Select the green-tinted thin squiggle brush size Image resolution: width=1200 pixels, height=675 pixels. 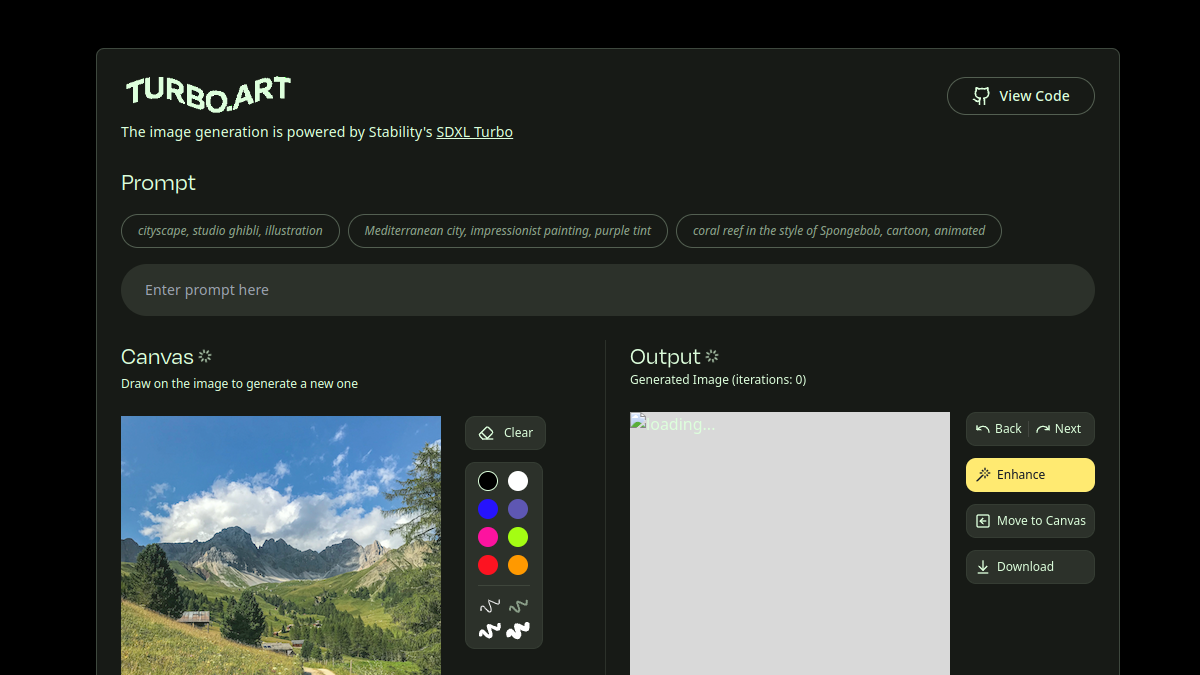[518, 606]
